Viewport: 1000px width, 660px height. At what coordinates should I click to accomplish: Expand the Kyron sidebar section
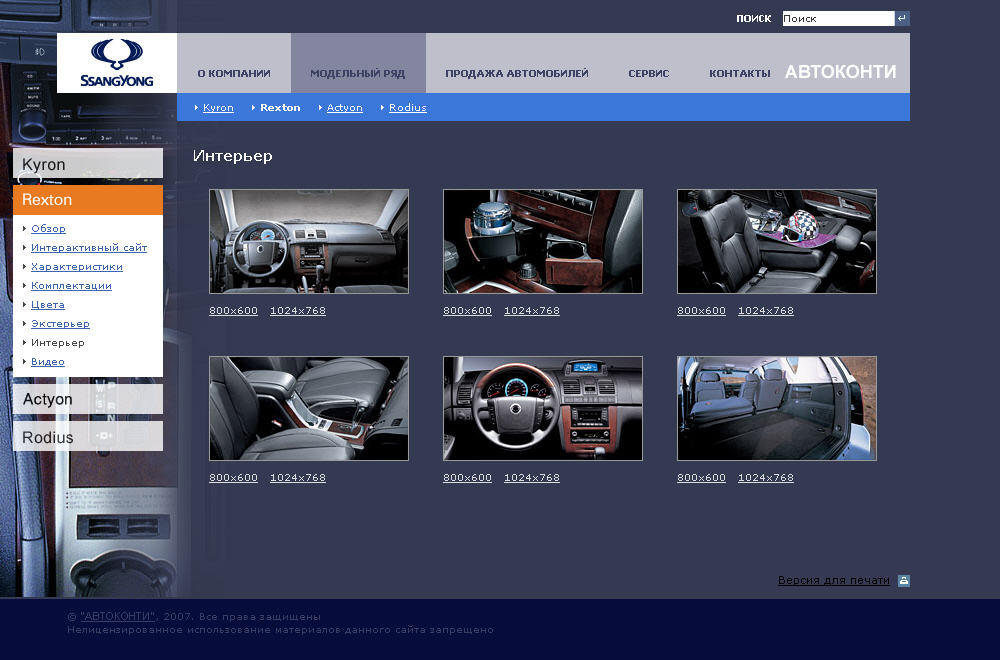tap(88, 164)
